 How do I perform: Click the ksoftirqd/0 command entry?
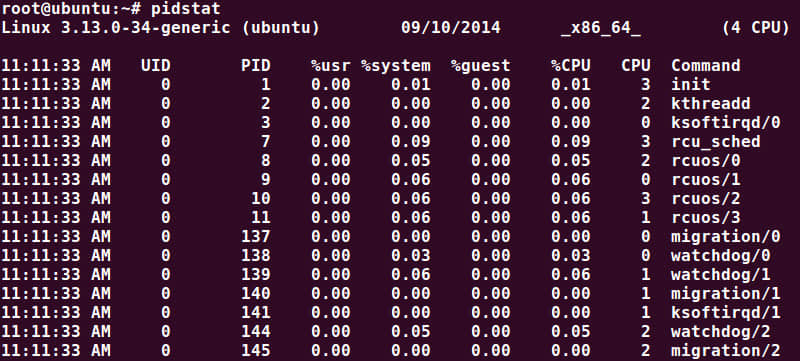[726, 122]
